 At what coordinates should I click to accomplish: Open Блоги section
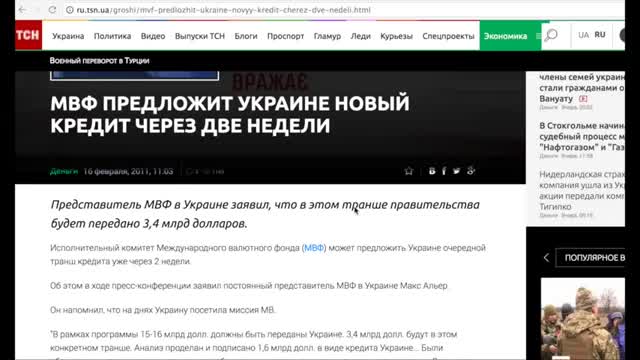[246, 36]
